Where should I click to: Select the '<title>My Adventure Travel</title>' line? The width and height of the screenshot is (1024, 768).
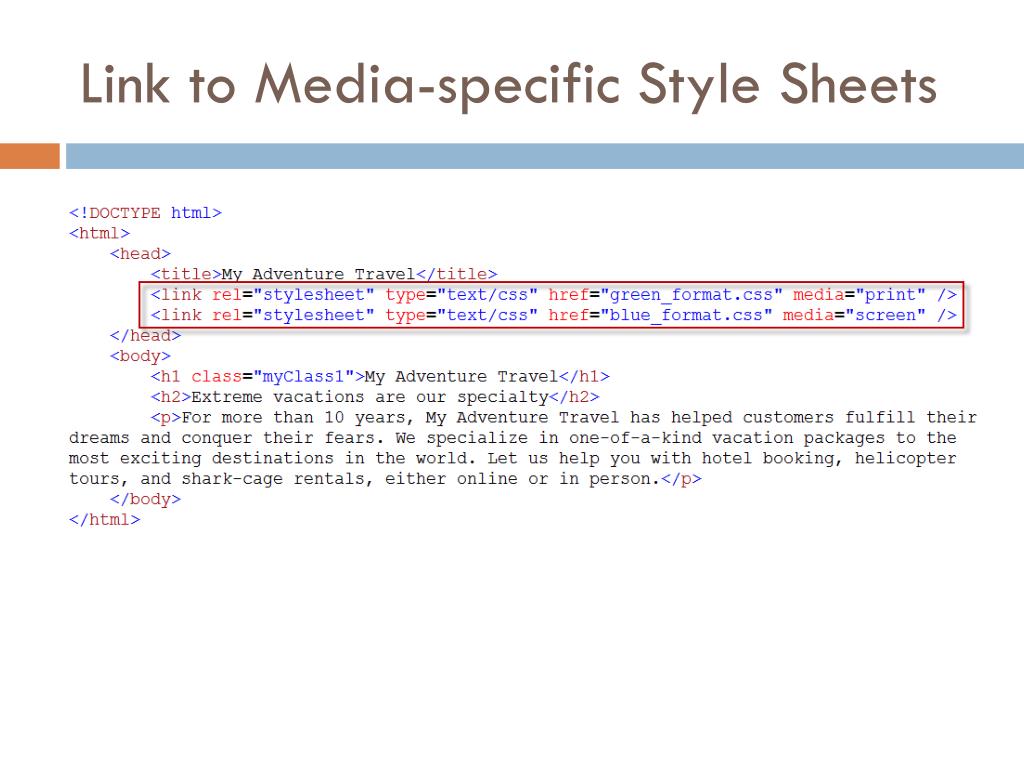(324, 274)
